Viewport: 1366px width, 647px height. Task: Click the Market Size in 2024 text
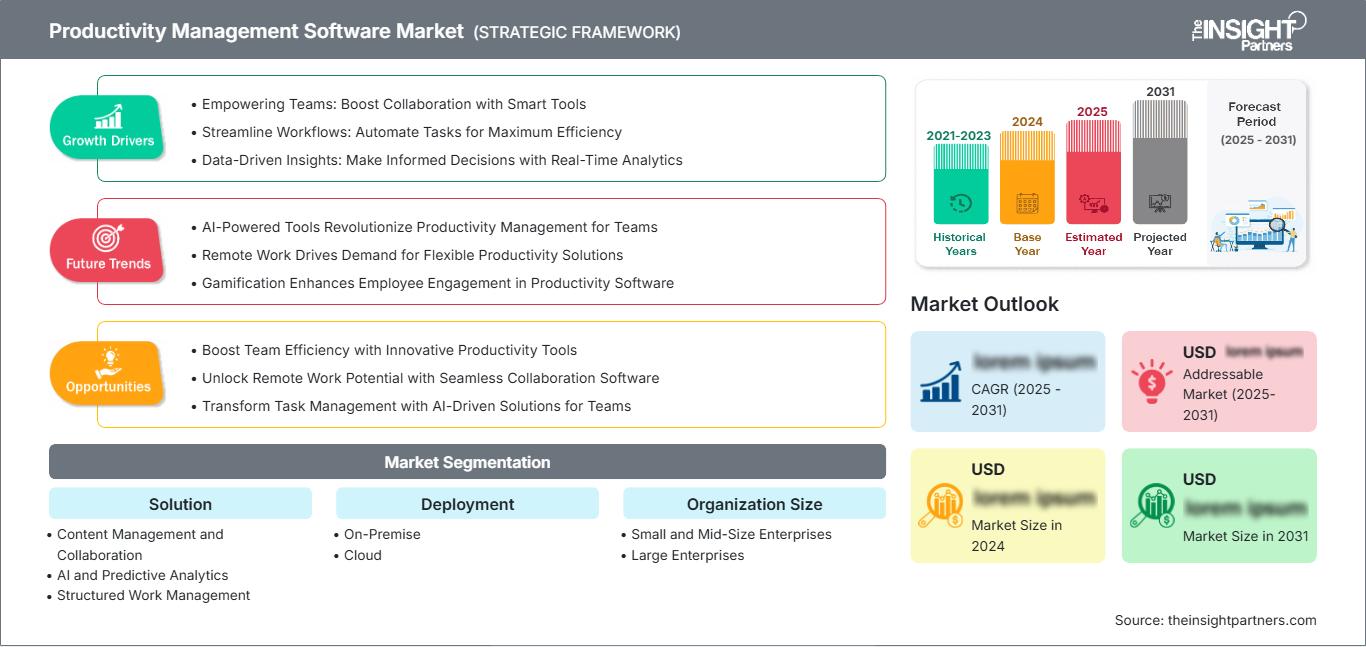pyautogui.click(x=1015, y=535)
